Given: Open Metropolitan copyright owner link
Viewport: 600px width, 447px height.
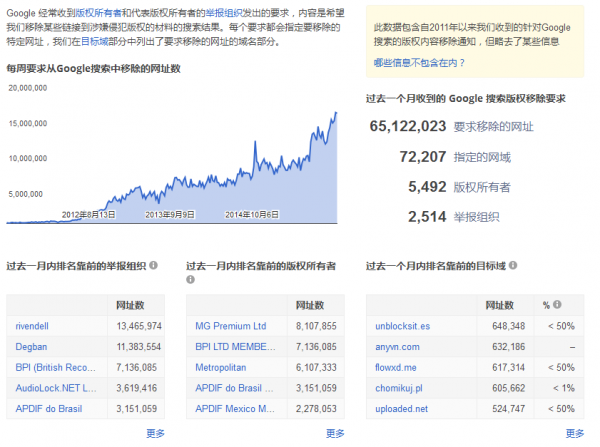Looking at the screenshot, I should (x=221, y=367).
